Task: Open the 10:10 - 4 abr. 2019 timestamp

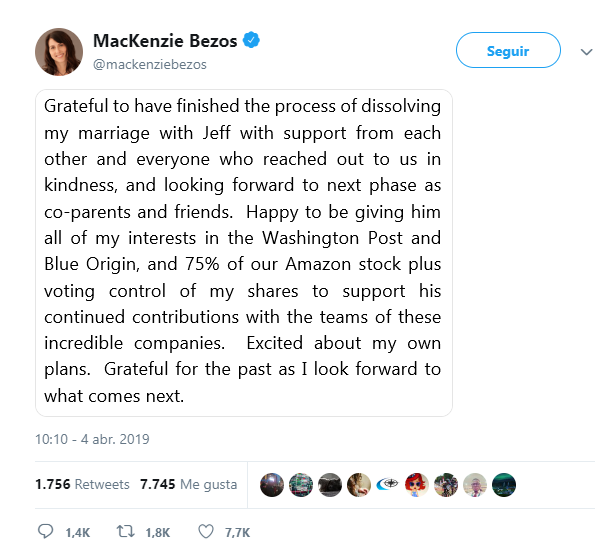Action: (x=91, y=439)
